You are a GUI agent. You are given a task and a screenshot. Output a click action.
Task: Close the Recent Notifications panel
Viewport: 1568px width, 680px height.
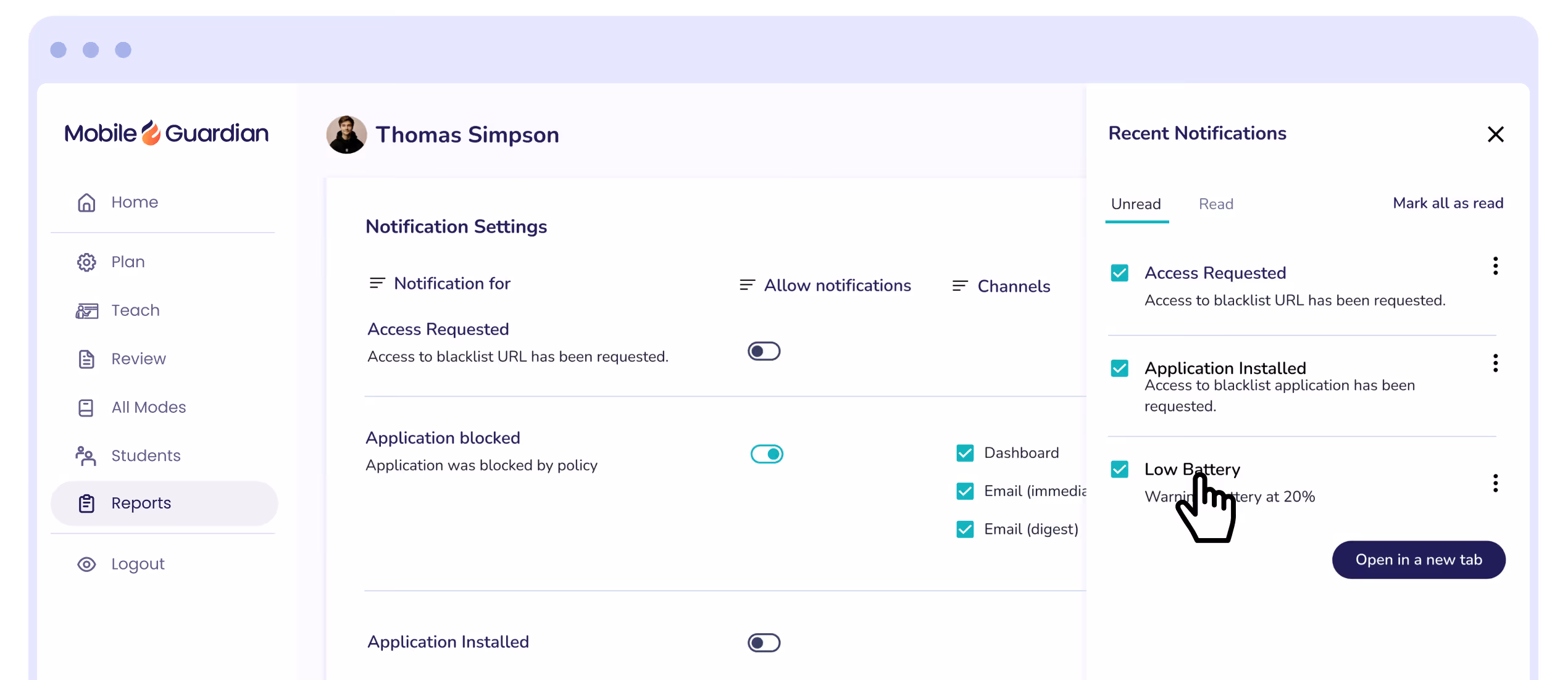click(x=1495, y=135)
